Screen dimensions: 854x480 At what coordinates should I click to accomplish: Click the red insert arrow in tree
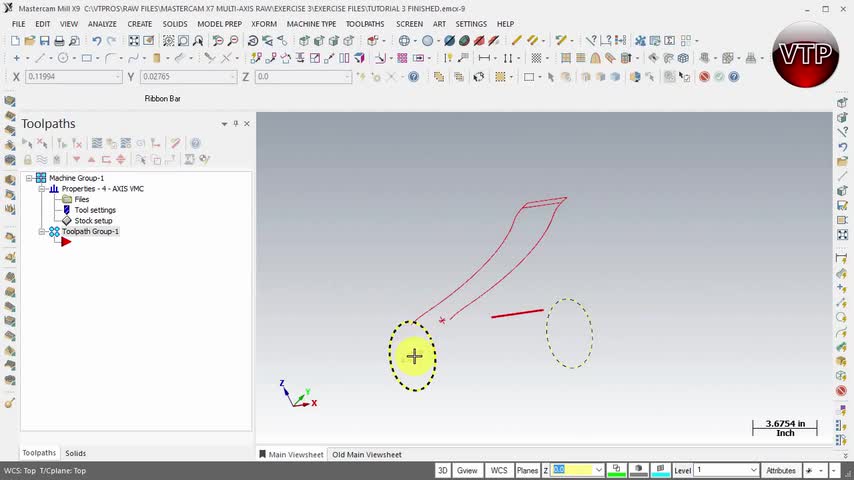(x=66, y=242)
